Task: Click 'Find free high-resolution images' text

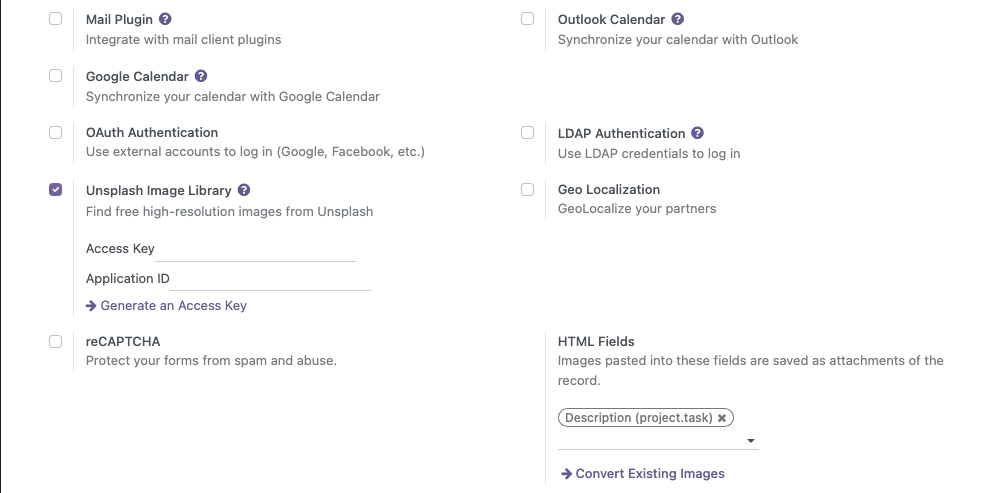Action: [x=229, y=212]
